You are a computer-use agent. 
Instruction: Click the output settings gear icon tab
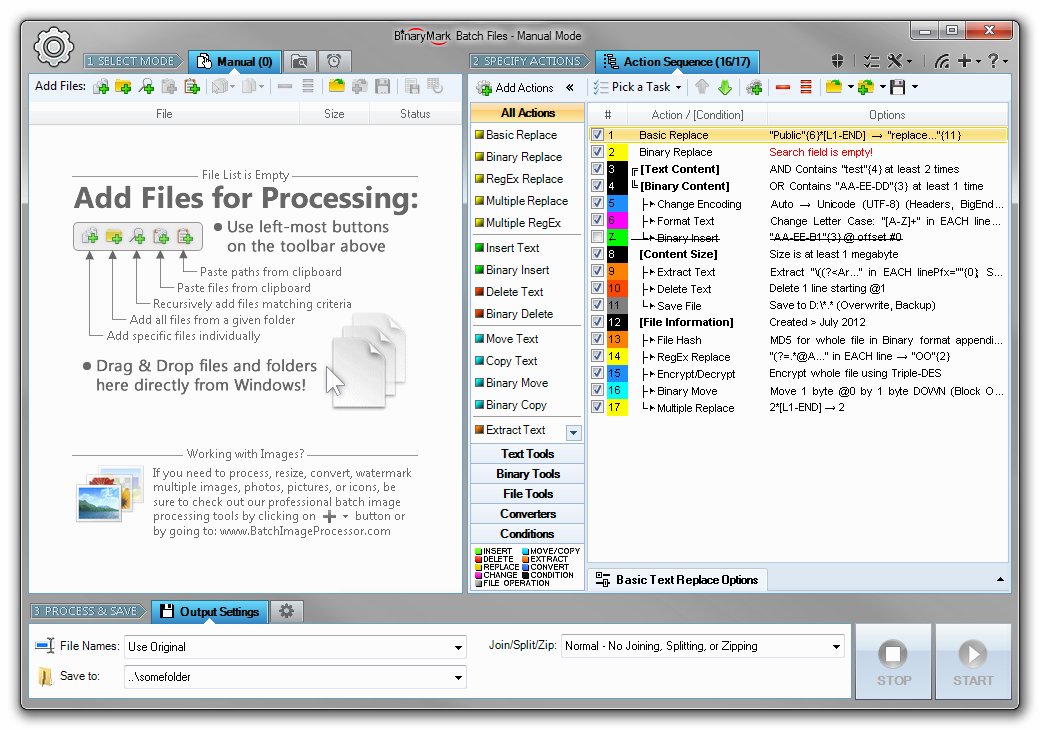[287, 611]
